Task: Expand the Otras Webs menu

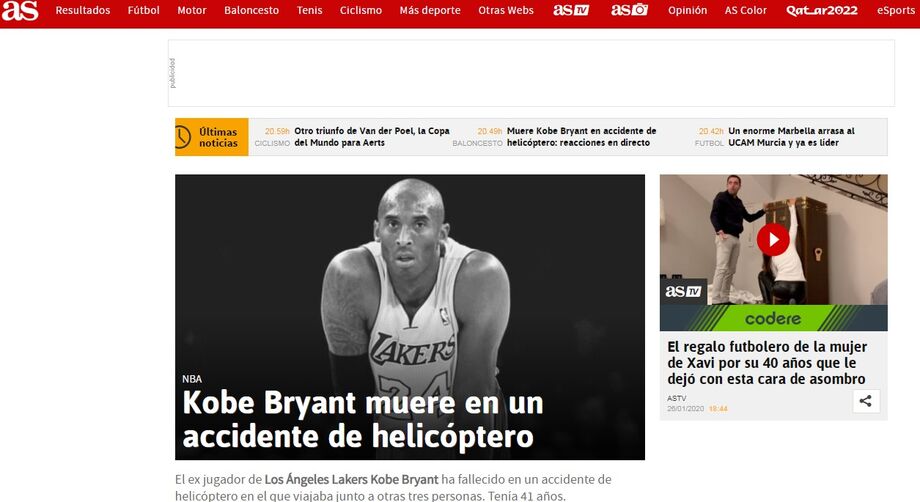Action: click(x=506, y=10)
